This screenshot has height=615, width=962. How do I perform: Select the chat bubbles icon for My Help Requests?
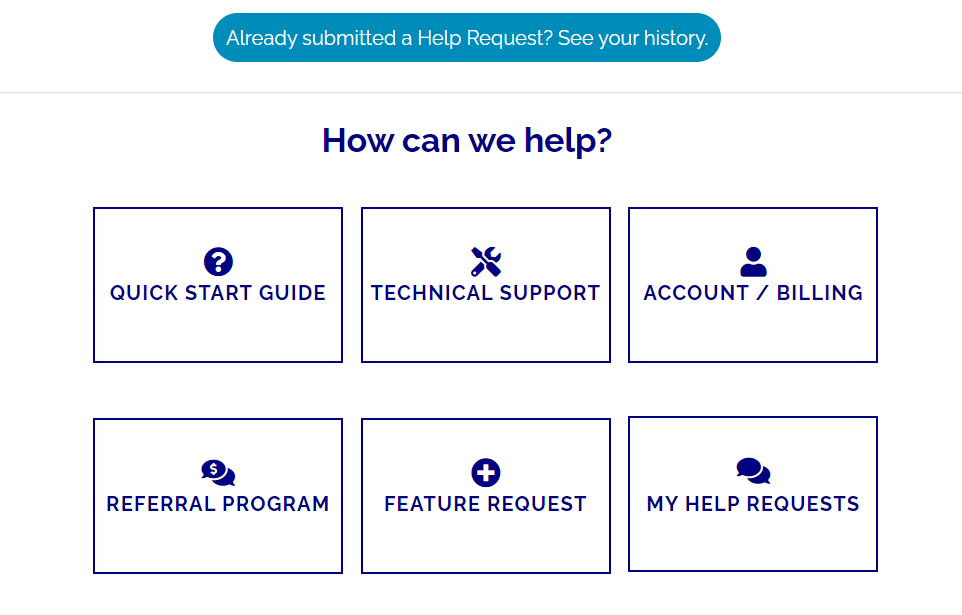point(753,471)
